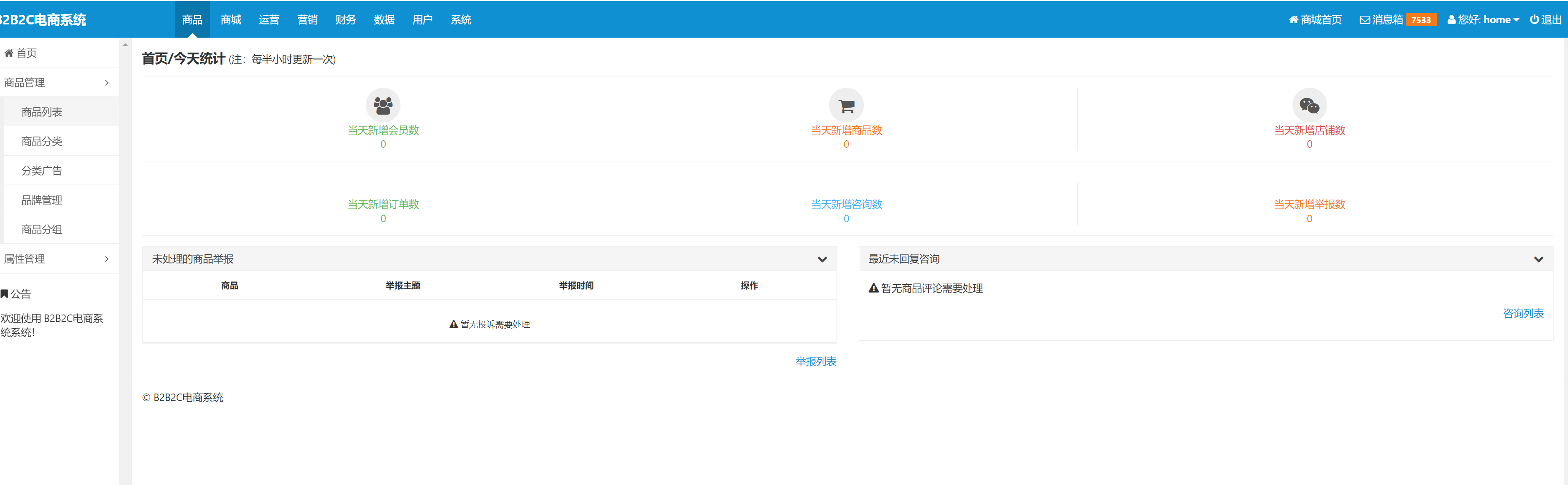This screenshot has height=485, width=1568.
Task: Toggle the 商品管理 sidebar section chevron
Action: click(x=106, y=83)
